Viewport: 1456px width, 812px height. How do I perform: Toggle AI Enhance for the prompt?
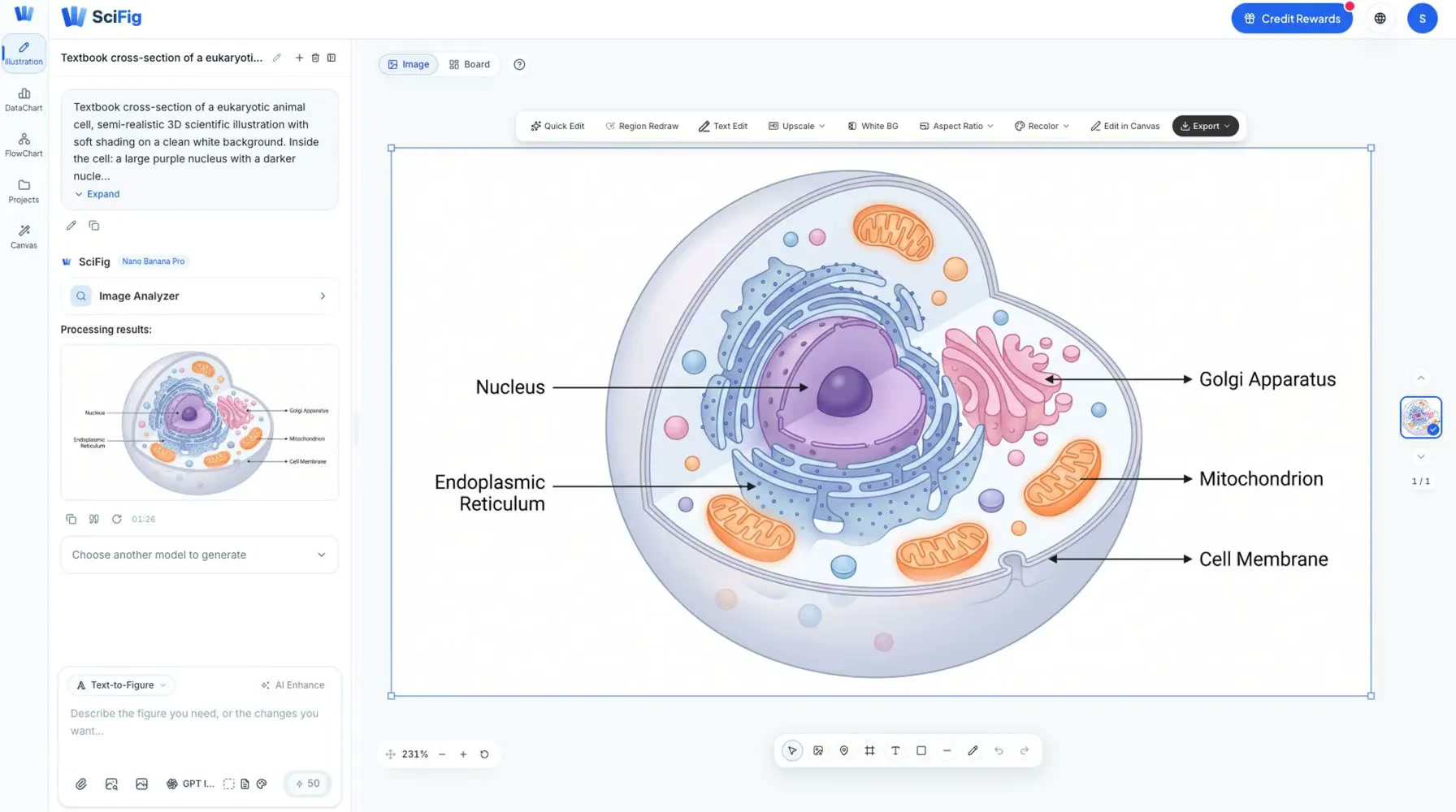292,685
